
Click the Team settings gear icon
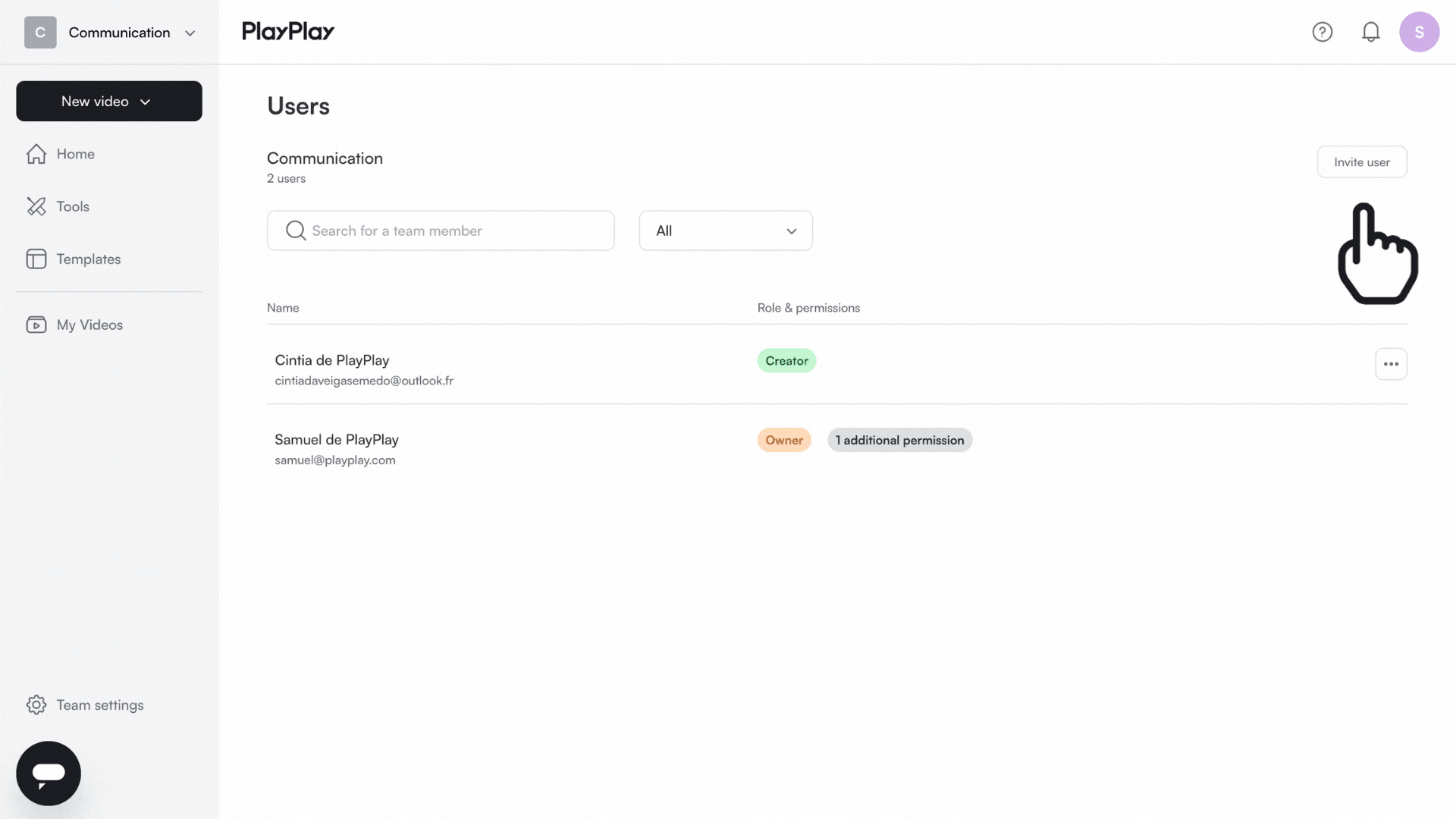pos(36,705)
